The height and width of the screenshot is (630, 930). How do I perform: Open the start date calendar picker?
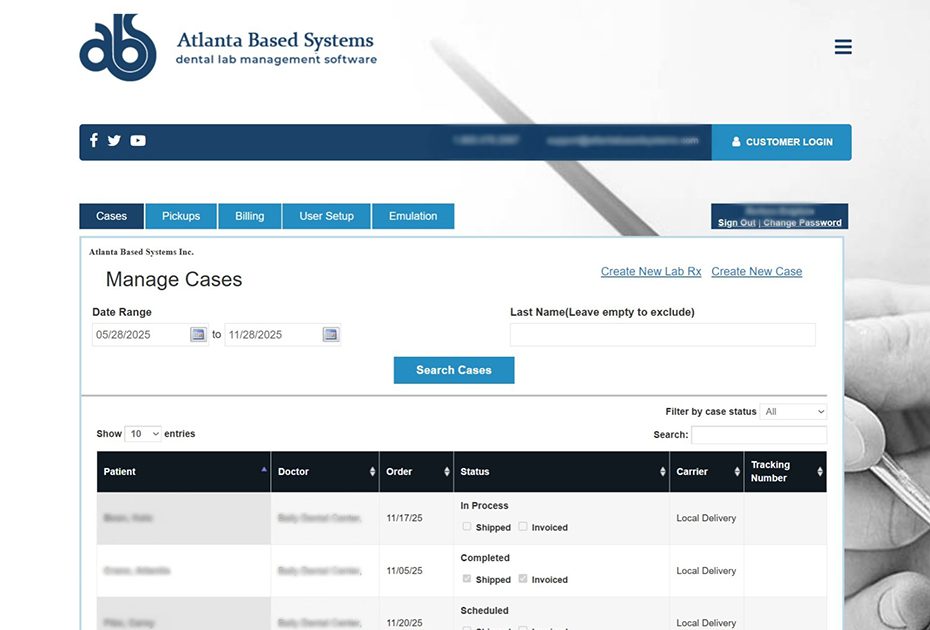click(198, 335)
